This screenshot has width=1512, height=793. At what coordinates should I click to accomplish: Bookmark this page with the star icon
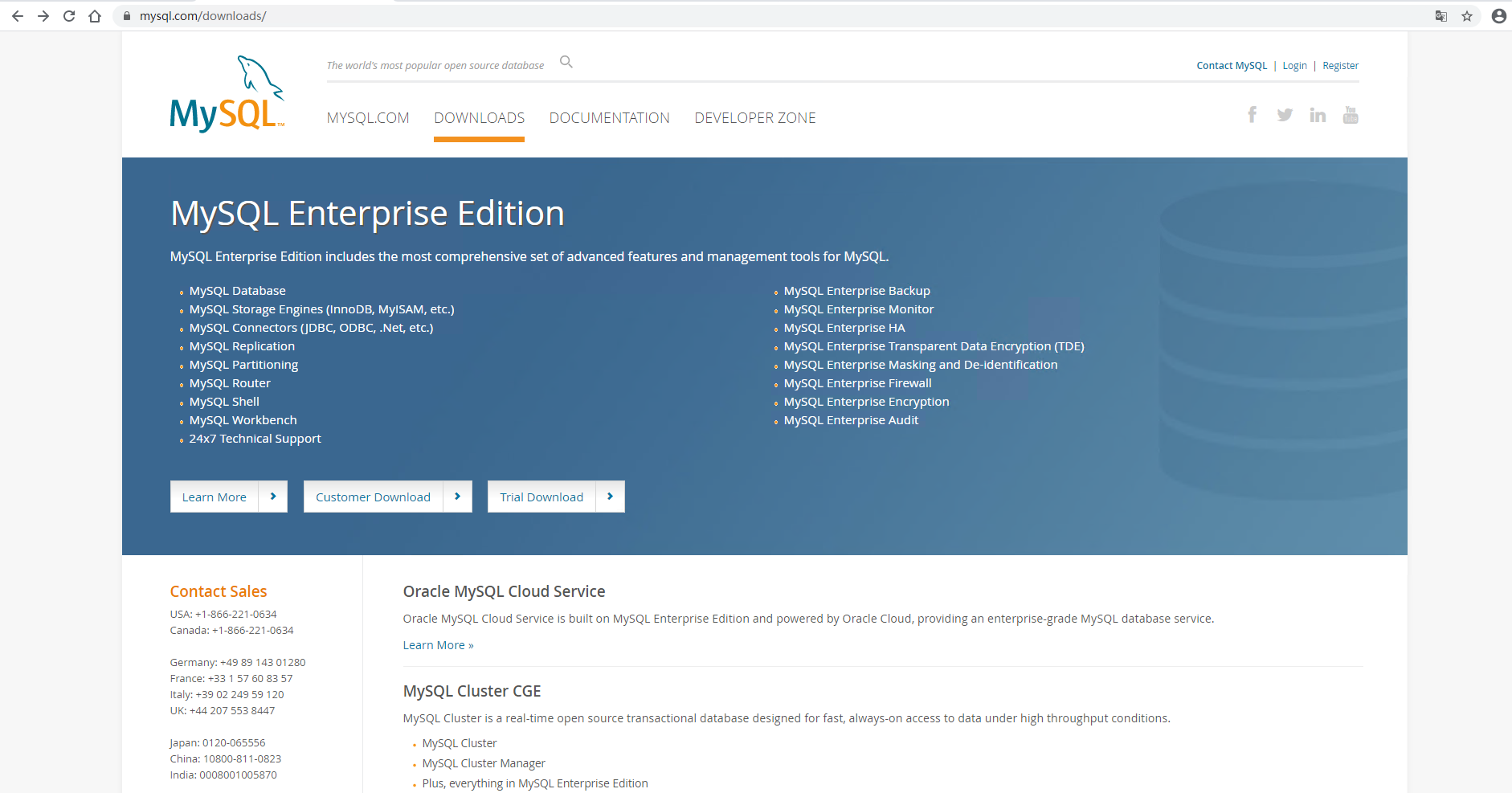[x=1467, y=16]
